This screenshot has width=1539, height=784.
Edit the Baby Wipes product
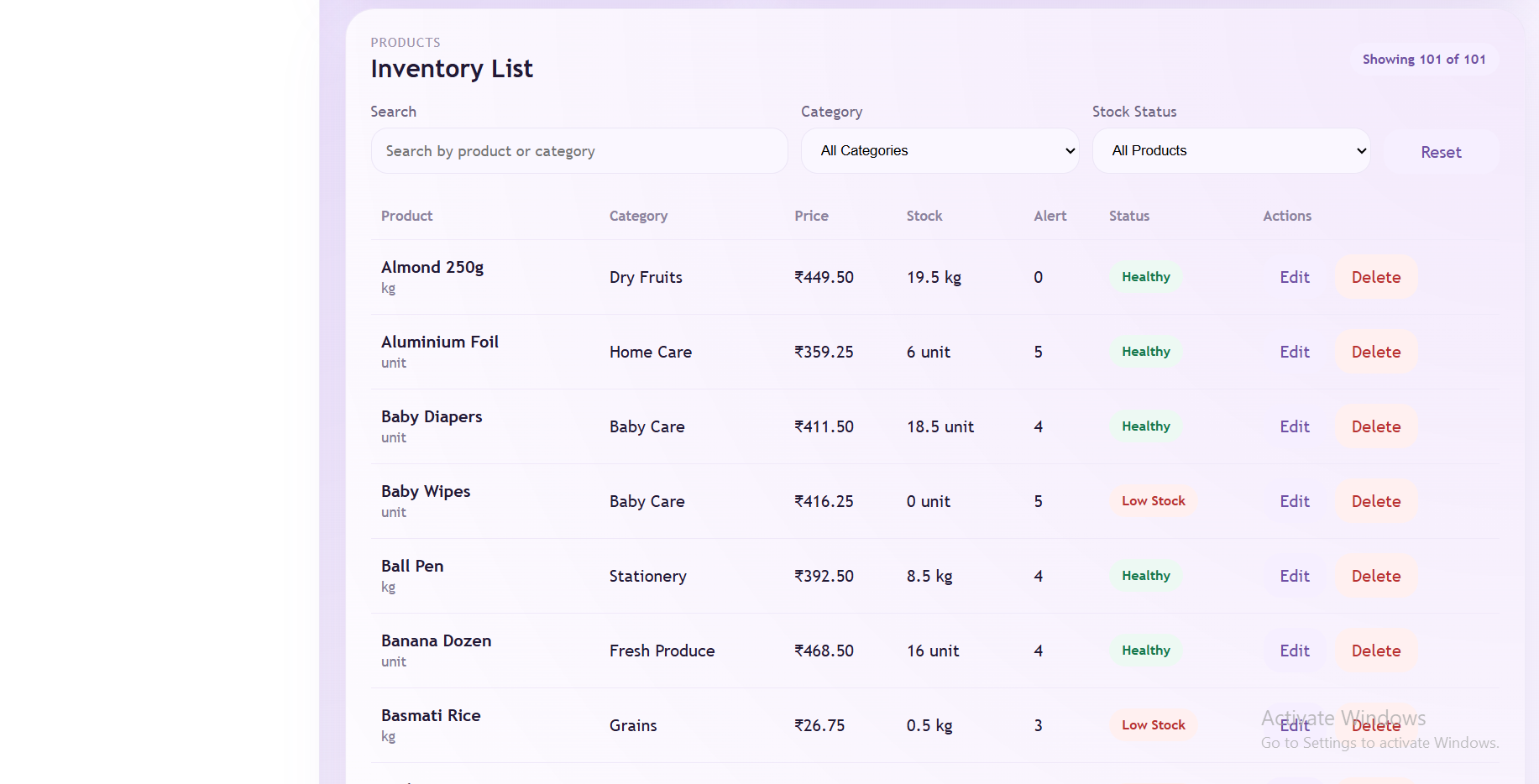[1295, 501]
